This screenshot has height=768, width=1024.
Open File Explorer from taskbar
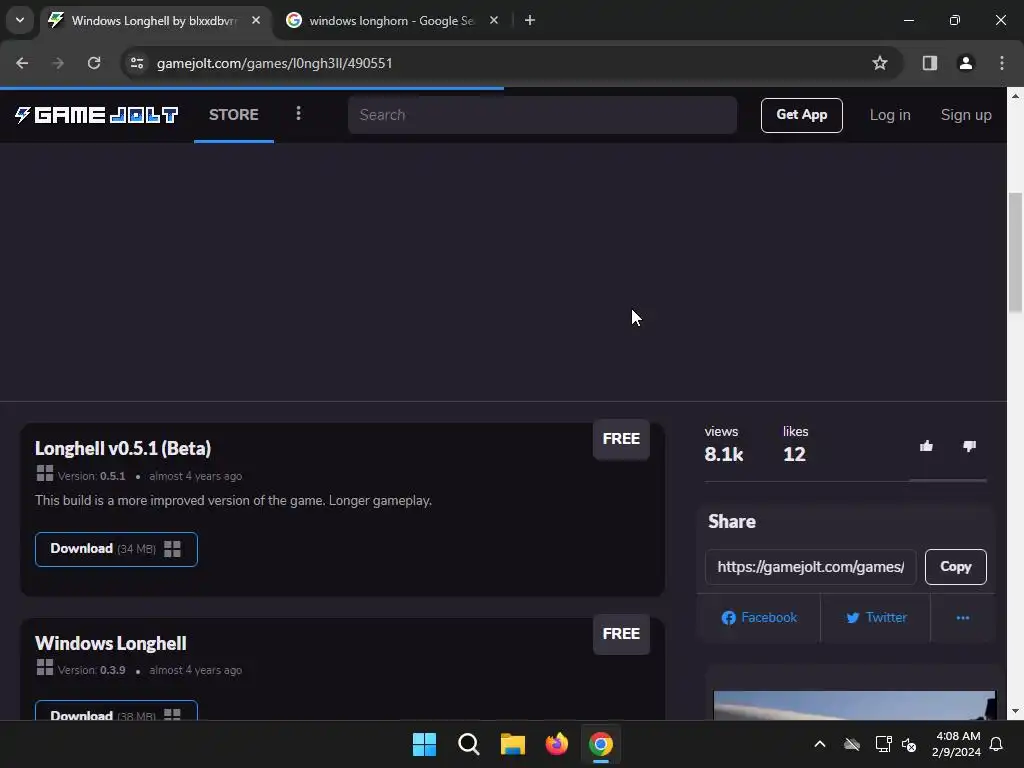513,744
